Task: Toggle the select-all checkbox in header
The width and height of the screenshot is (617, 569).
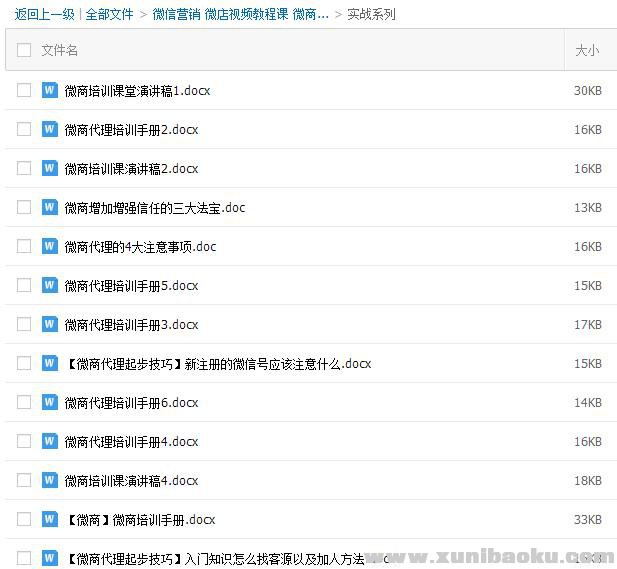Action: [24, 50]
